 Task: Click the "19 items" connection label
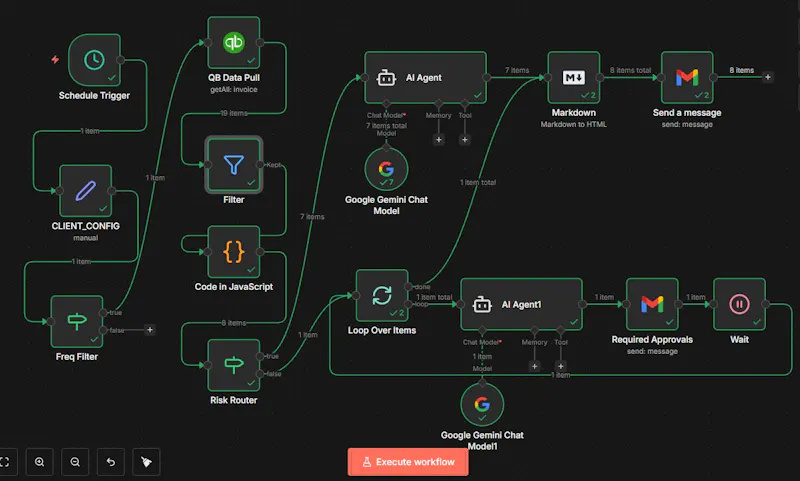pos(234,113)
